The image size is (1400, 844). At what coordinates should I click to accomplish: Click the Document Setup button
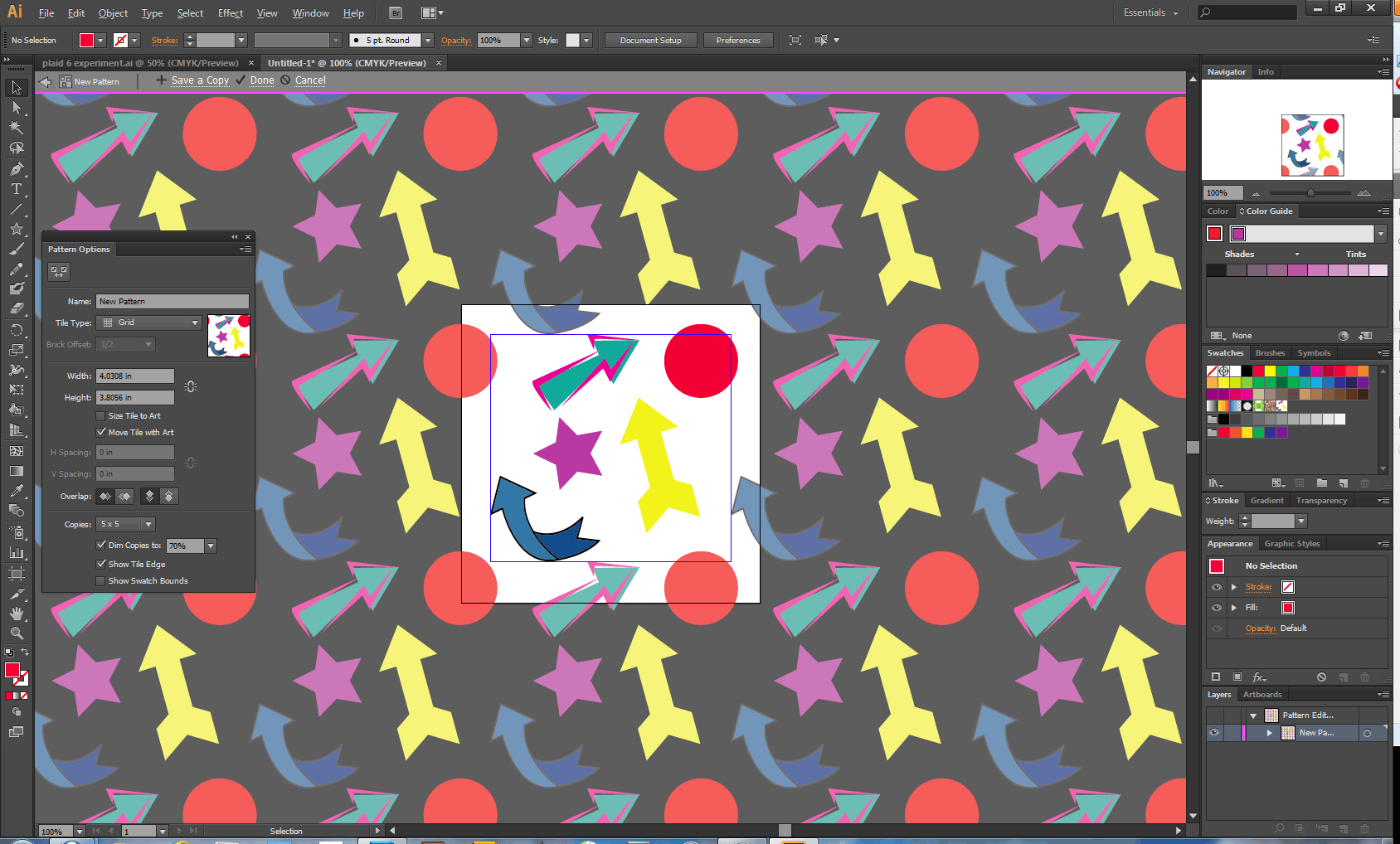(650, 40)
